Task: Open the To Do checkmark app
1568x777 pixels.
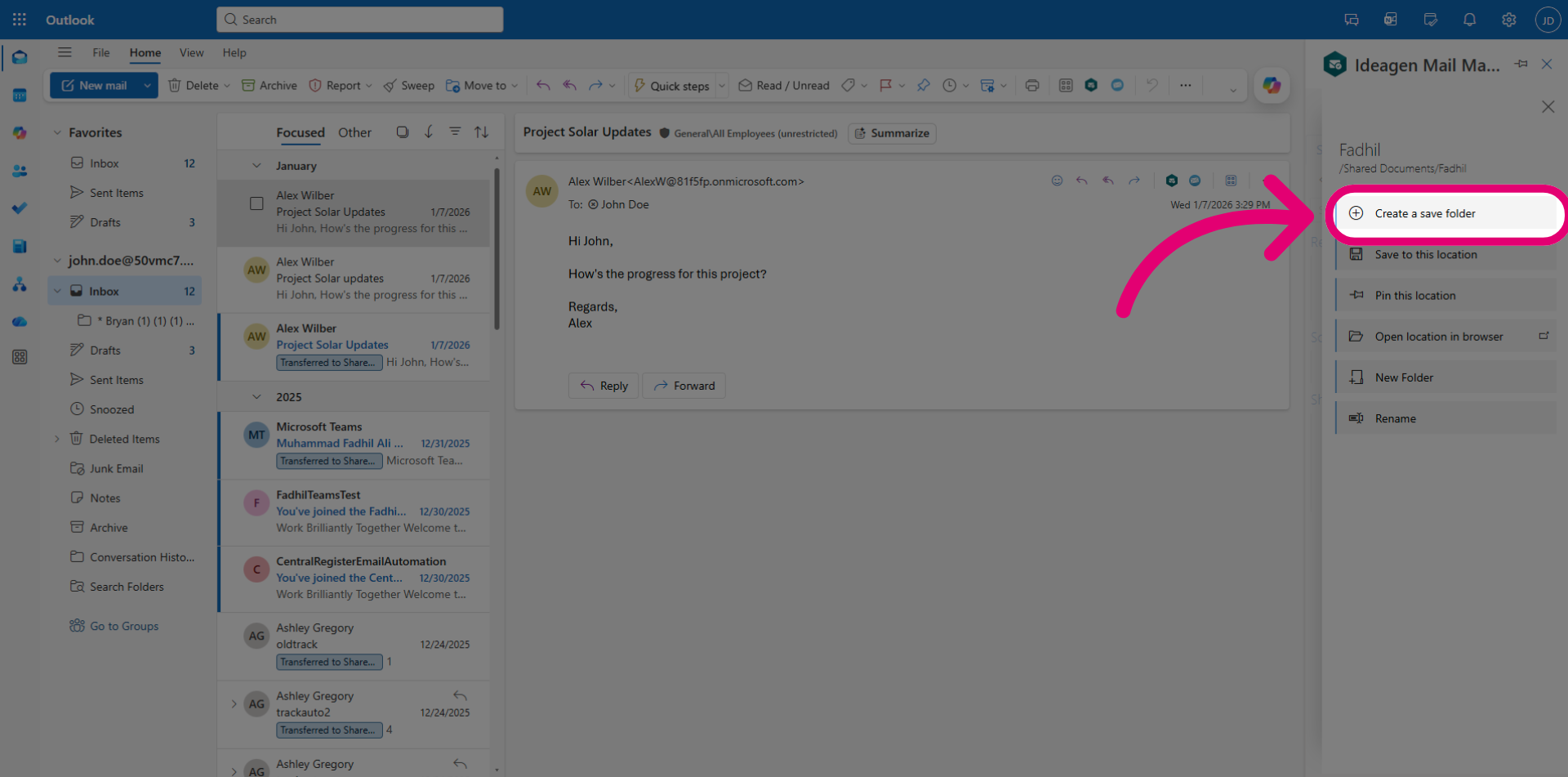Action: 20,208
